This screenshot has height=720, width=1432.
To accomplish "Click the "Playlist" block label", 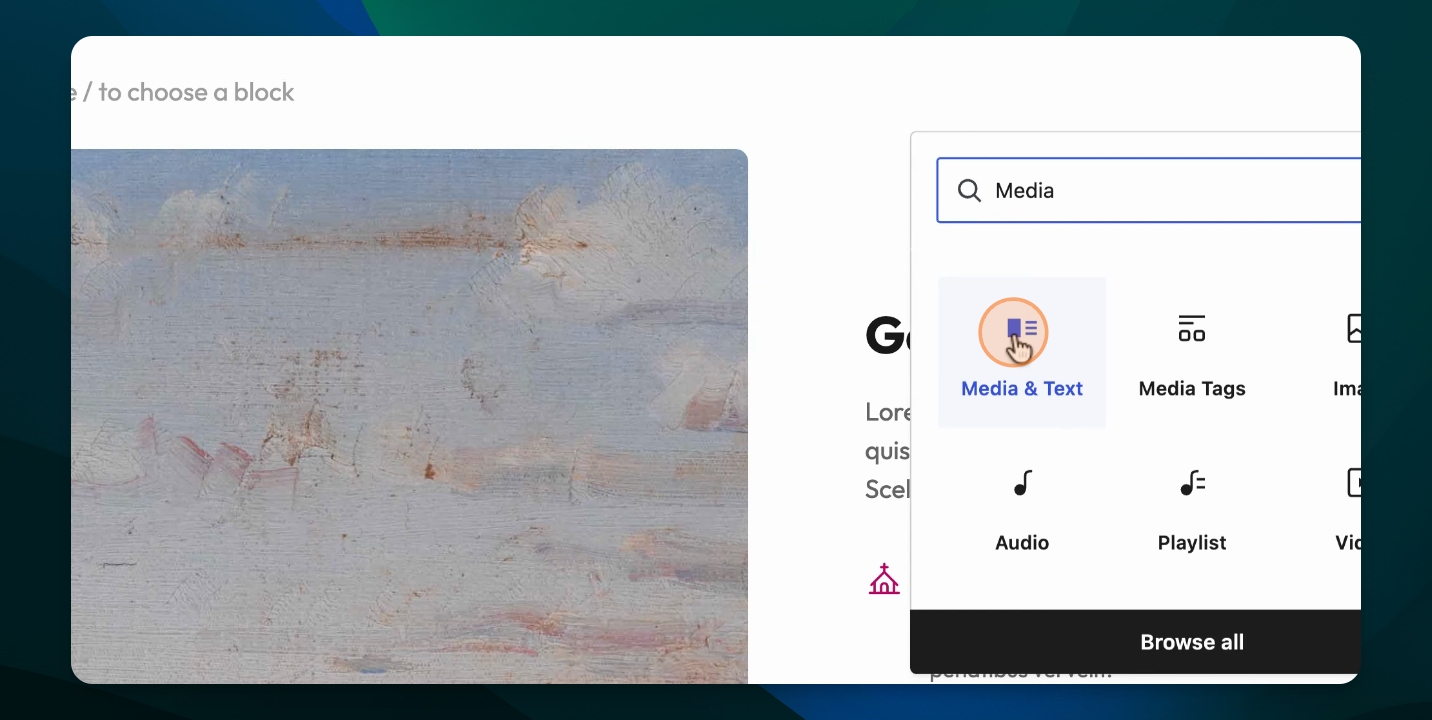I will pyautogui.click(x=1192, y=543).
